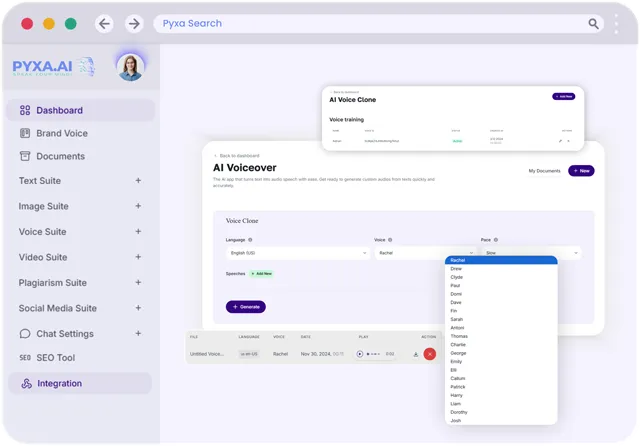Click the browser forward arrow
Viewport: 640px width, 446px height.
click(134, 24)
